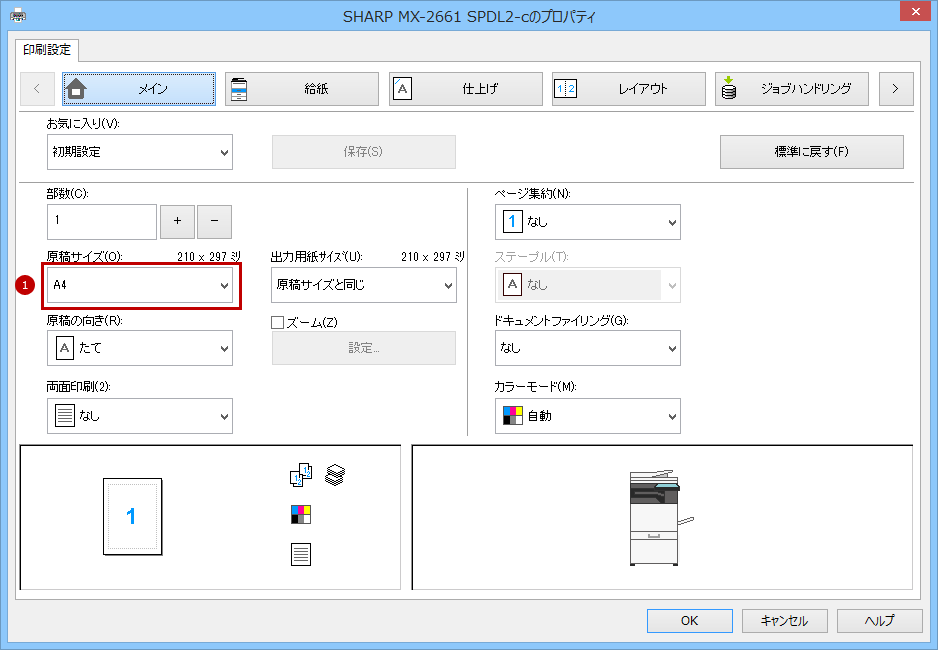This screenshot has width=938, height=650.
Task: Click the left arrow tab scroller
Action: coord(37,89)
